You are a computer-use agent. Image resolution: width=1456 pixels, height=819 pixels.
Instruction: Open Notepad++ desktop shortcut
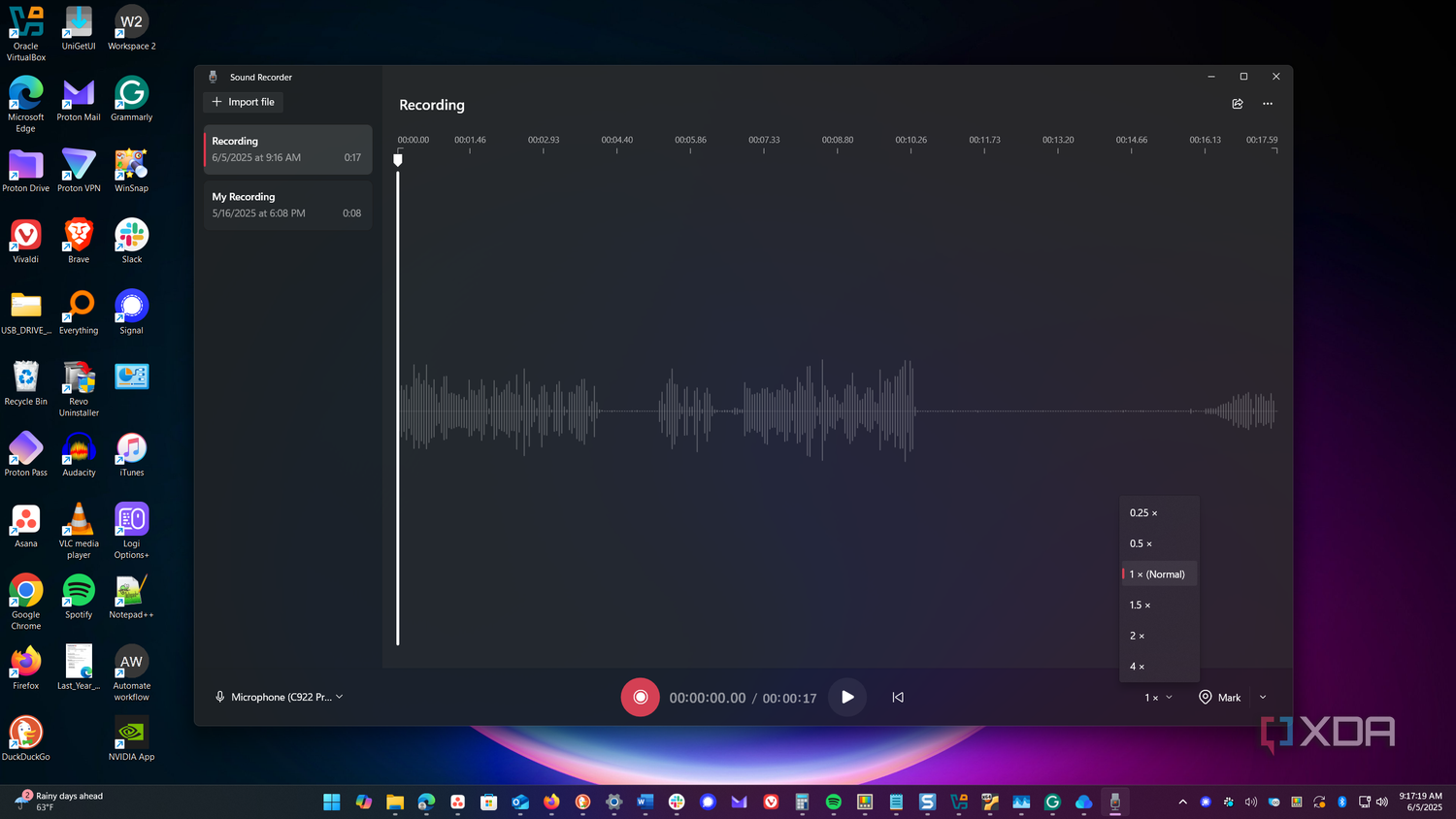point(132,597)
